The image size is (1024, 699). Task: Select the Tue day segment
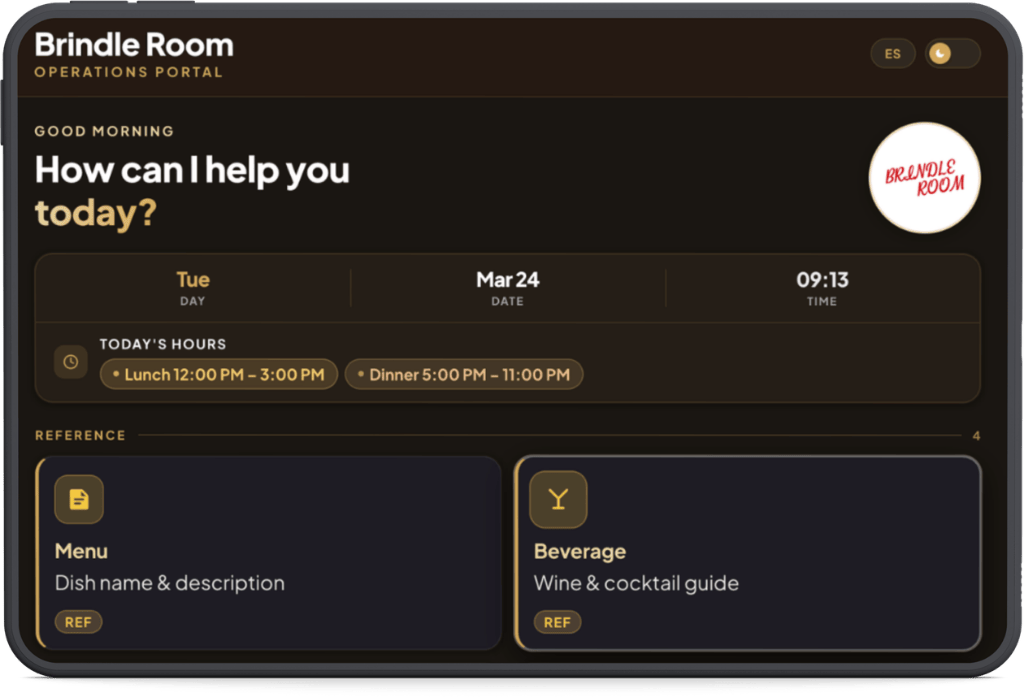tap(192, 288)
